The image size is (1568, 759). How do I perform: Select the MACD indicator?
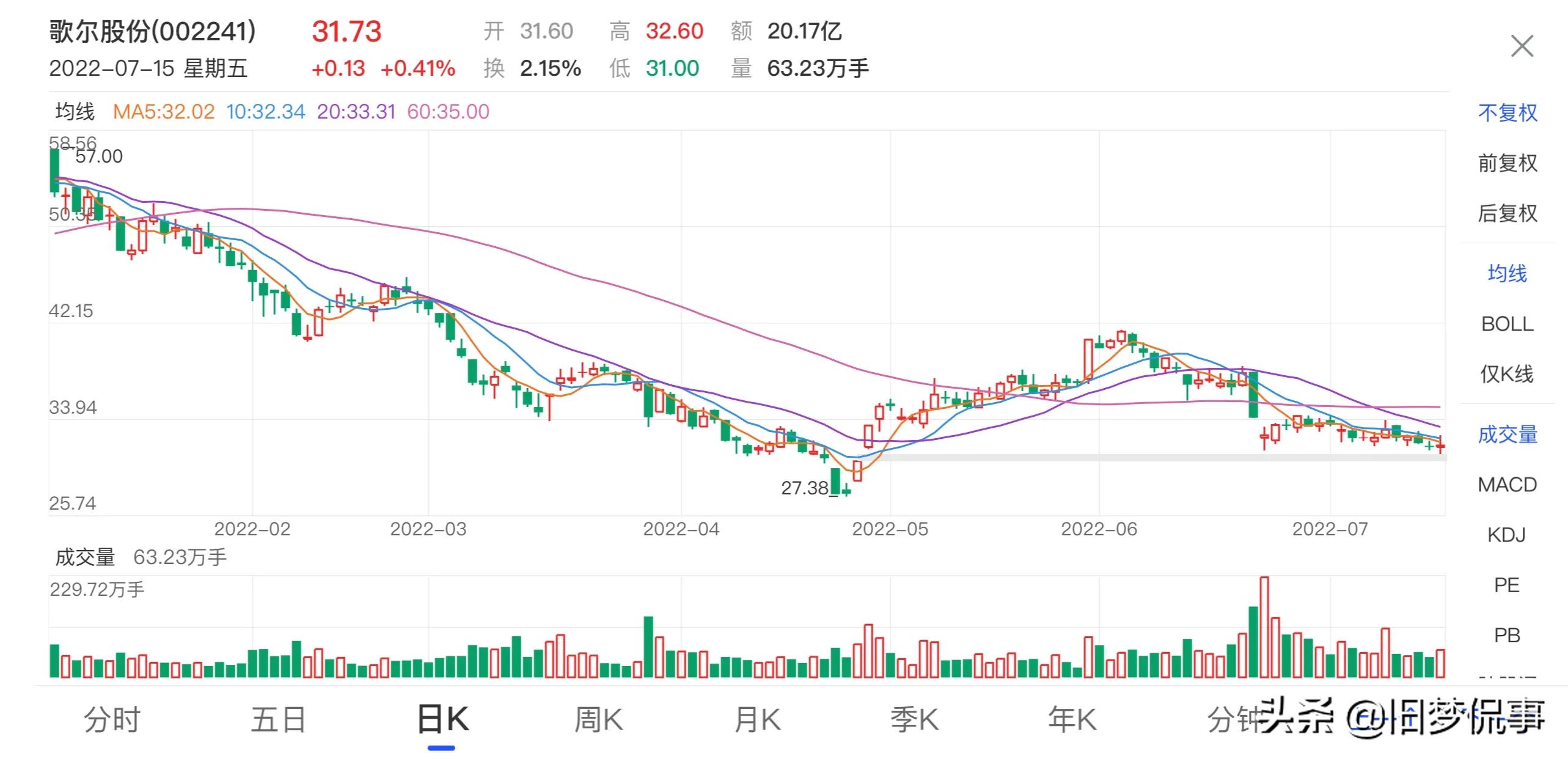pyautogui.click(x=1507, y=485)
